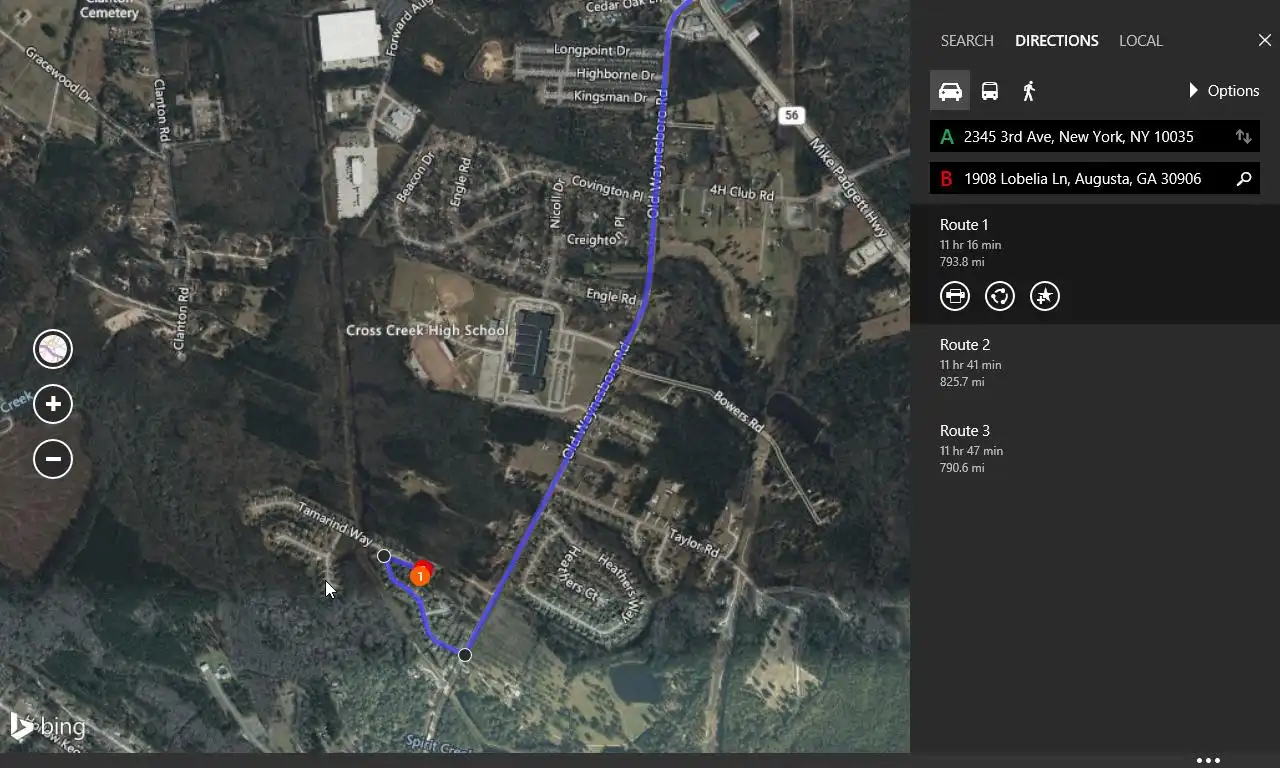The image size is (1280, 768).
Task: Zoom out with the minus button
Action: pos(53,459)
